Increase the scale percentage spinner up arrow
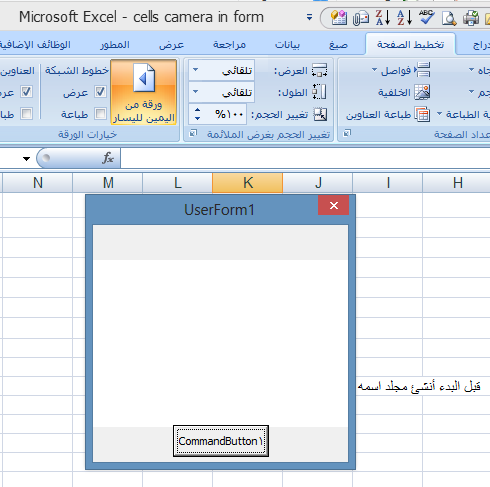490x487 pixels. click(197, 110)
